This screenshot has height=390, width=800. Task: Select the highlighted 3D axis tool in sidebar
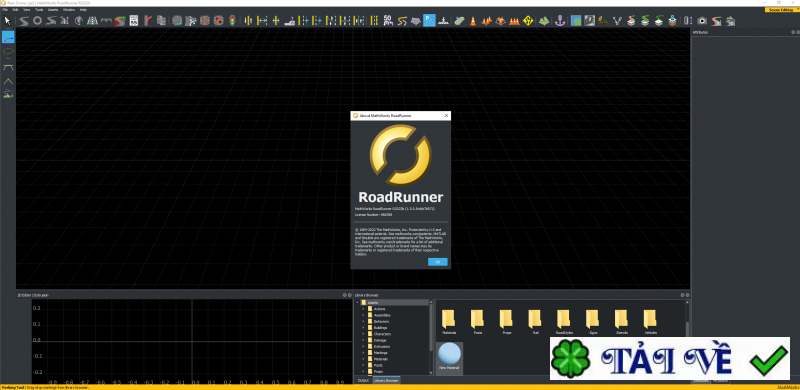click(x=8, y=37)
